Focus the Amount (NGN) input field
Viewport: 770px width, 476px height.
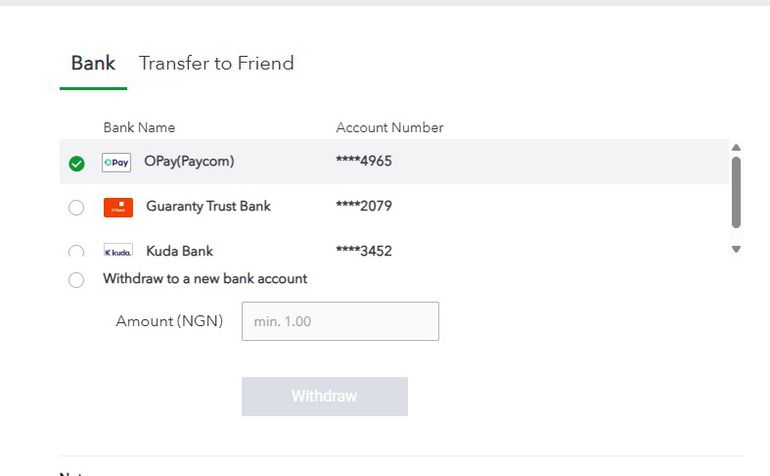pos(340,321)
